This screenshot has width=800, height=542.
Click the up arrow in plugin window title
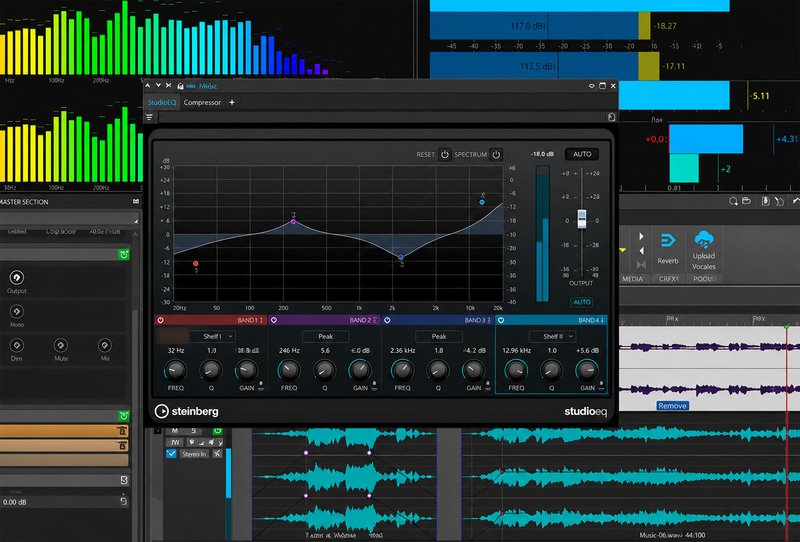pos(148,86)
